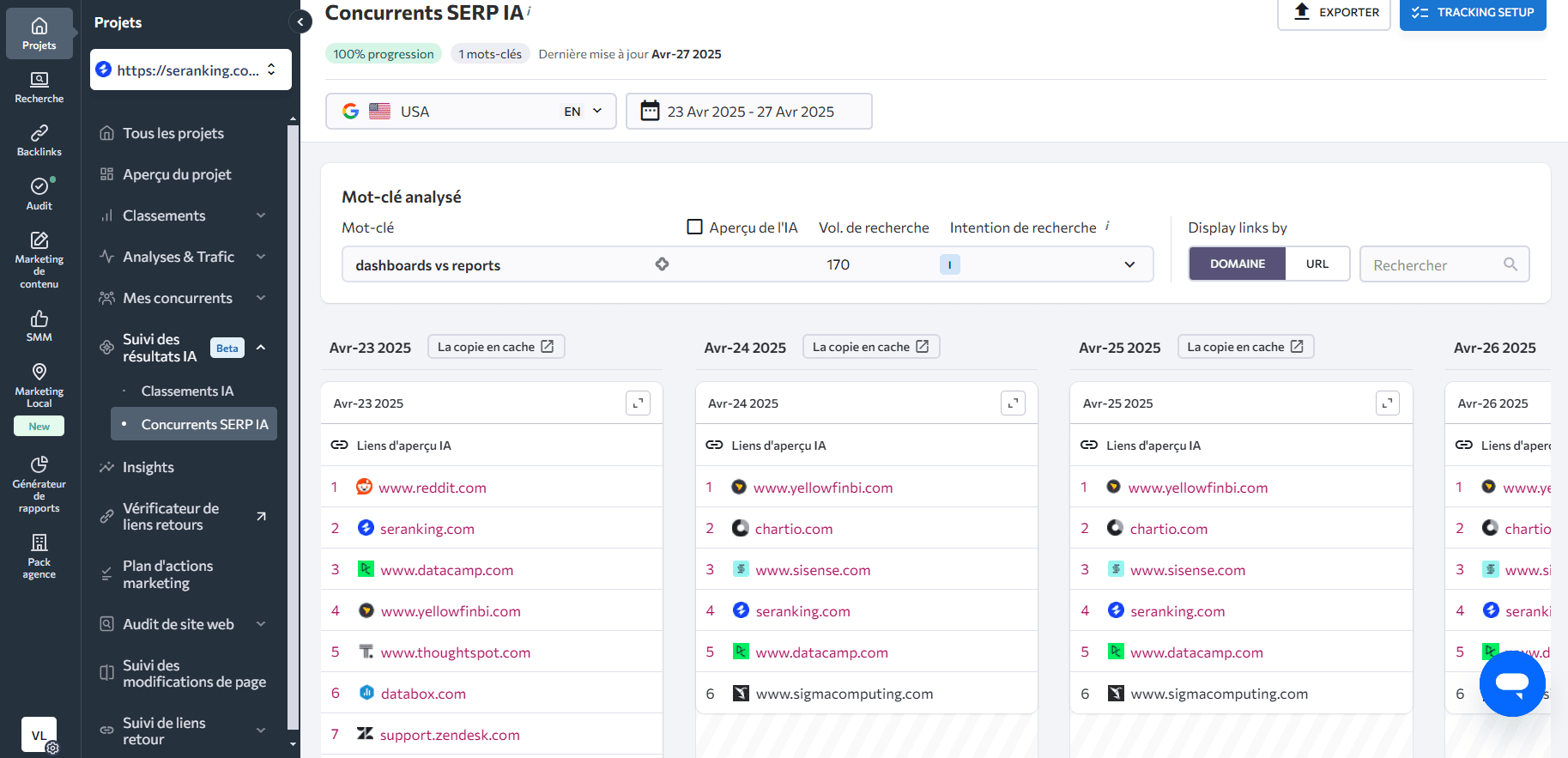
Task: Open Marketing de contenu section
Action: tap(39, 259)
